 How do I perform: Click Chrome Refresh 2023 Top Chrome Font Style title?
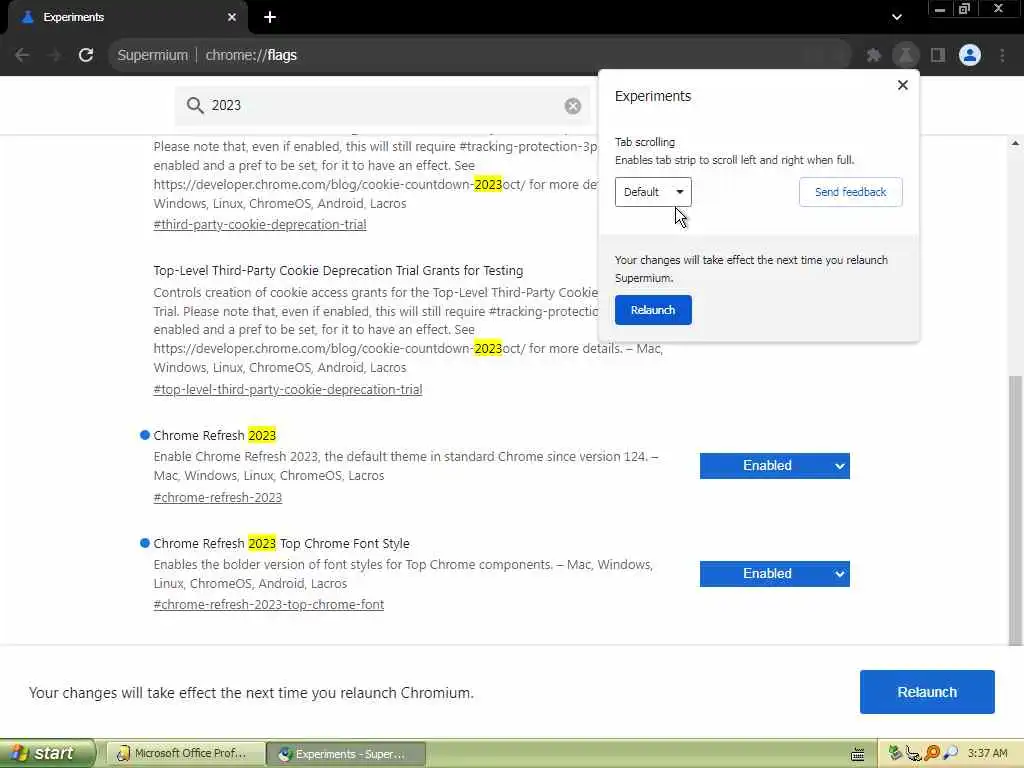[281, 543]
